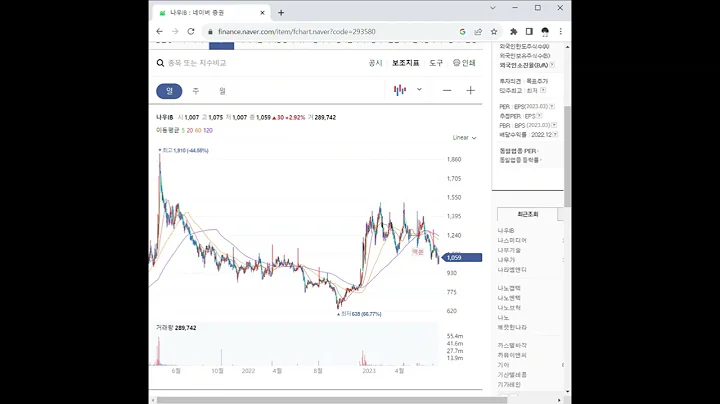Open the 최근조회 recent views tab

pyautogui.click(x=528, y=214)
